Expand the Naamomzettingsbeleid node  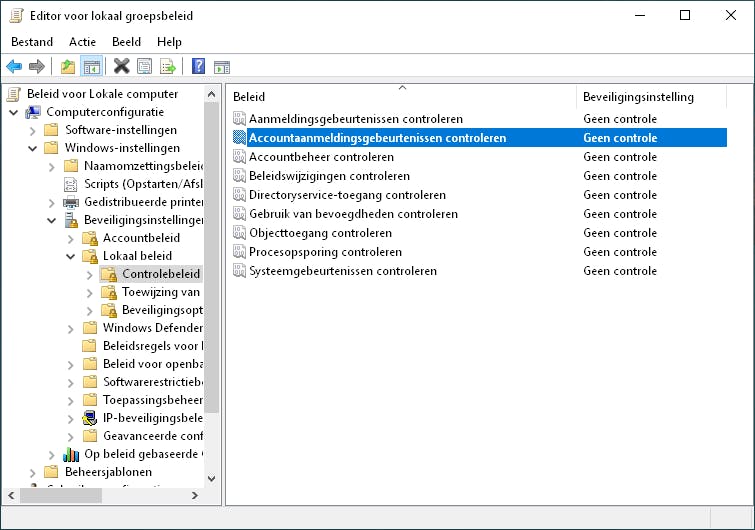coord(52,167)
